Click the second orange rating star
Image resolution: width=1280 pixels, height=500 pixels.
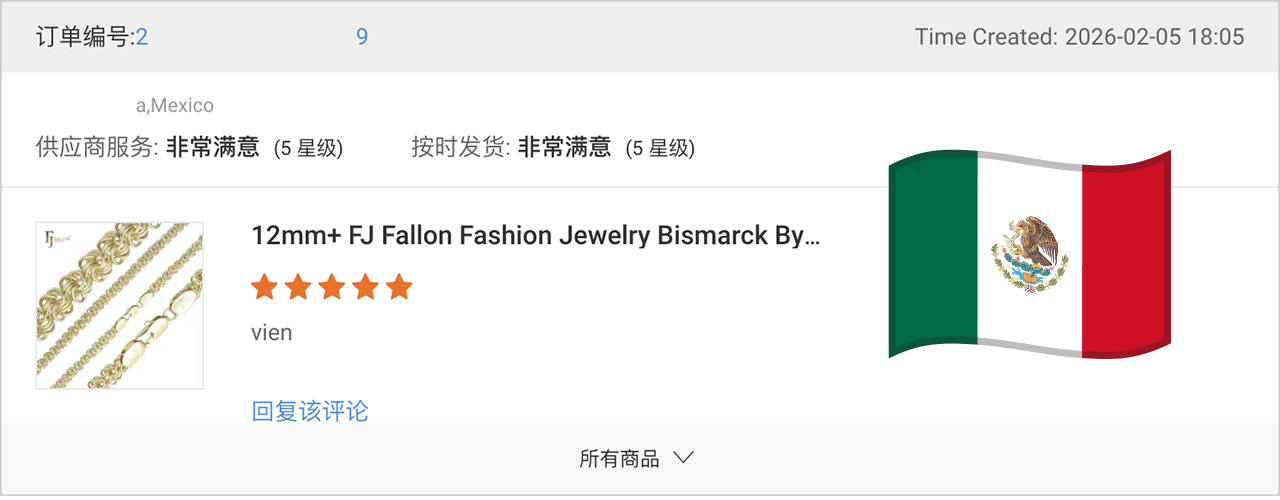click(x=298, y=288)
